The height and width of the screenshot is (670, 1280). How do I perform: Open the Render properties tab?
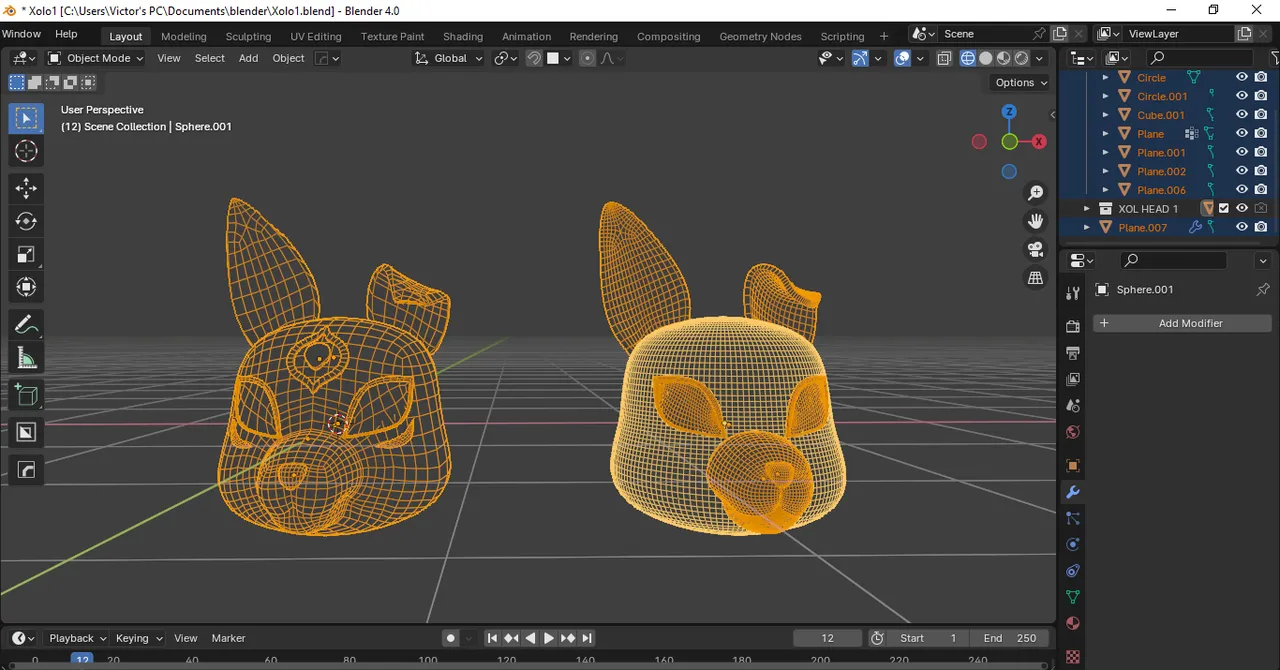click(1073, 326)
